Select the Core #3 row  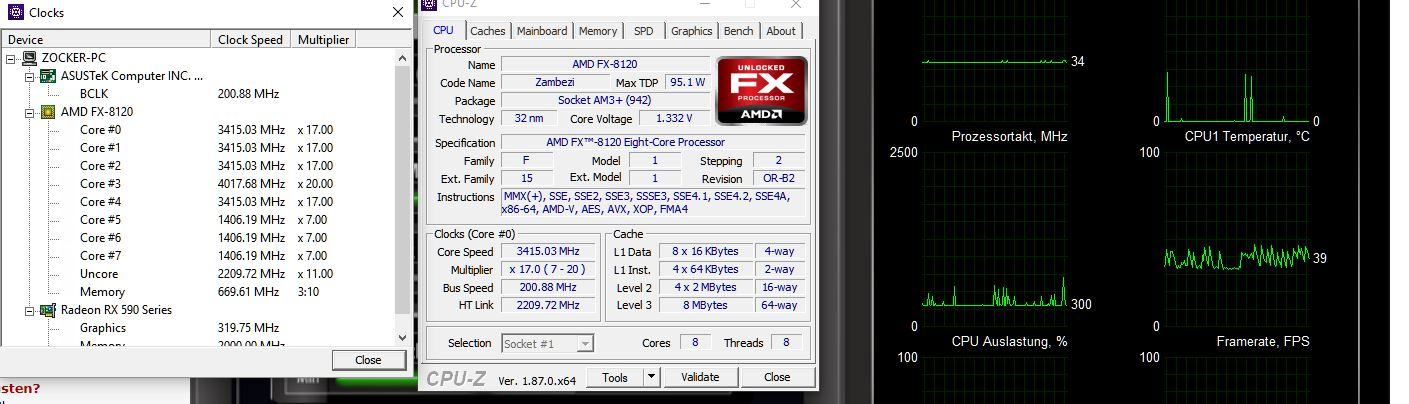pyautogui.click(x=197, y=184)
